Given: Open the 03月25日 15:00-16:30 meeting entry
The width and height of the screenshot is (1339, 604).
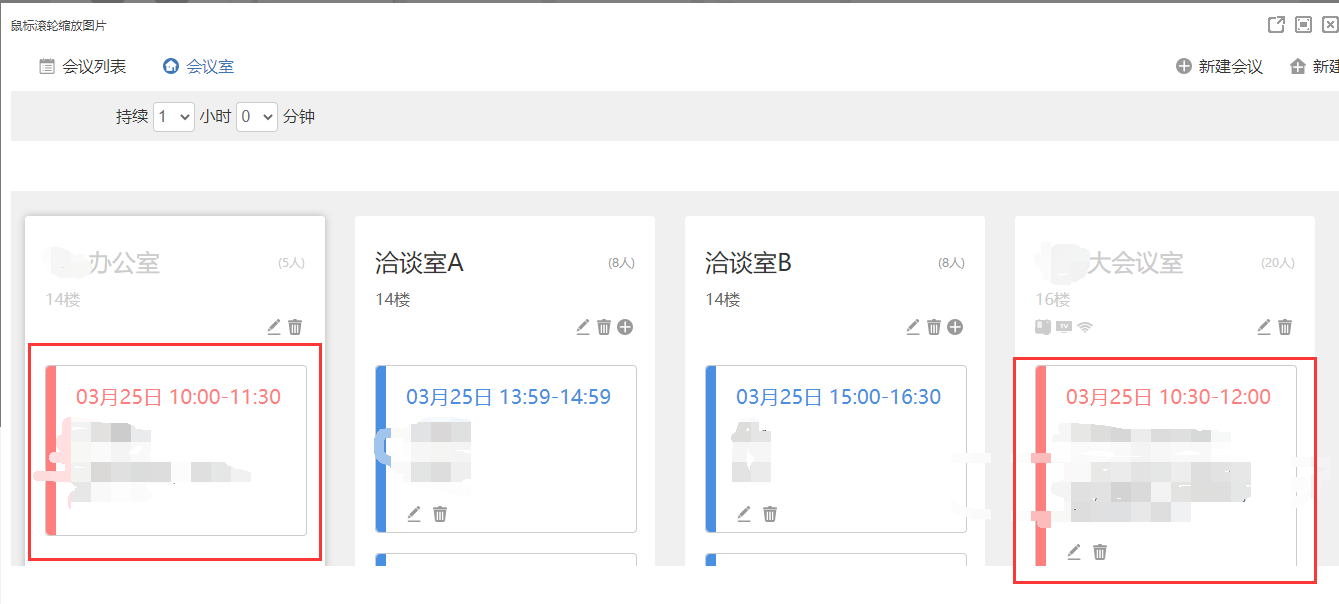Looking at the screenshot, I should (838, 397).
